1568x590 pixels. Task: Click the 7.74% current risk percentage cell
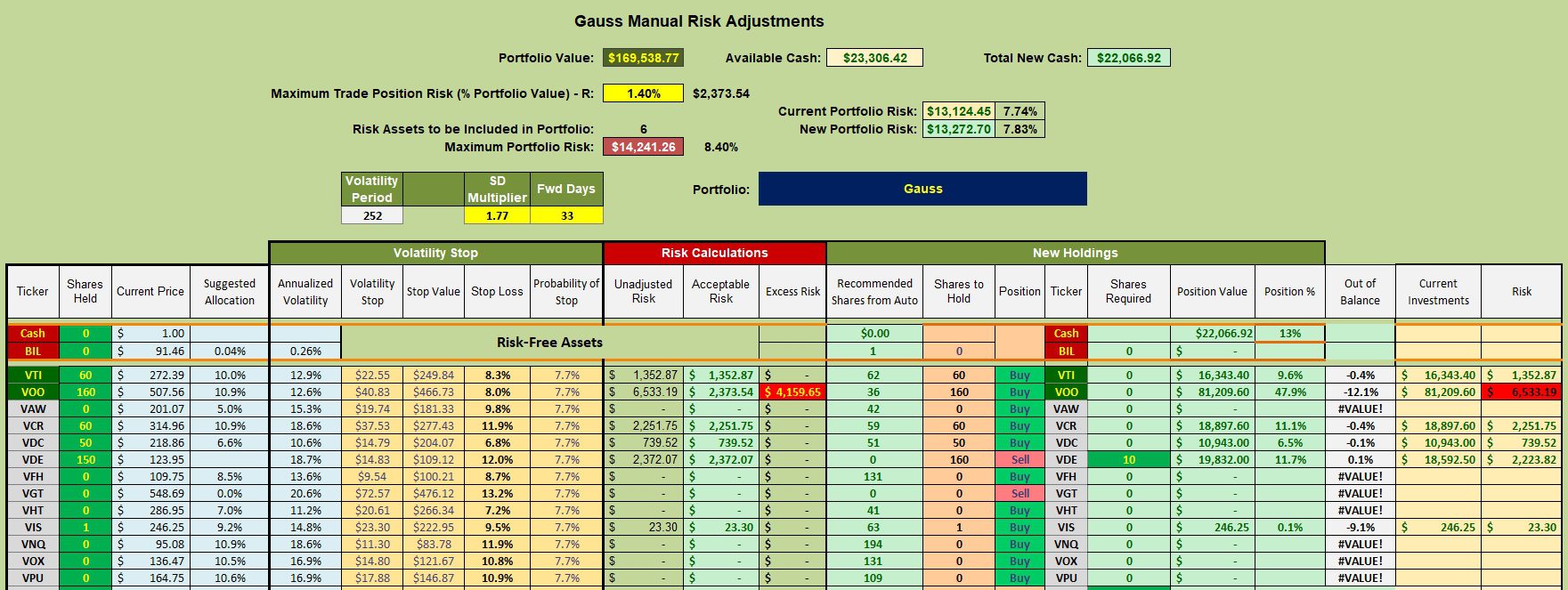click(x=1020, y=111)
